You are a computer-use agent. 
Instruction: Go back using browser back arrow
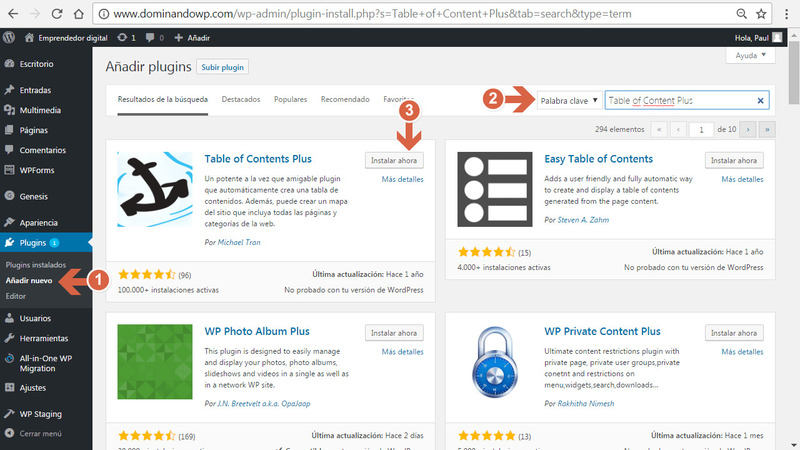[x=13, y=14]
